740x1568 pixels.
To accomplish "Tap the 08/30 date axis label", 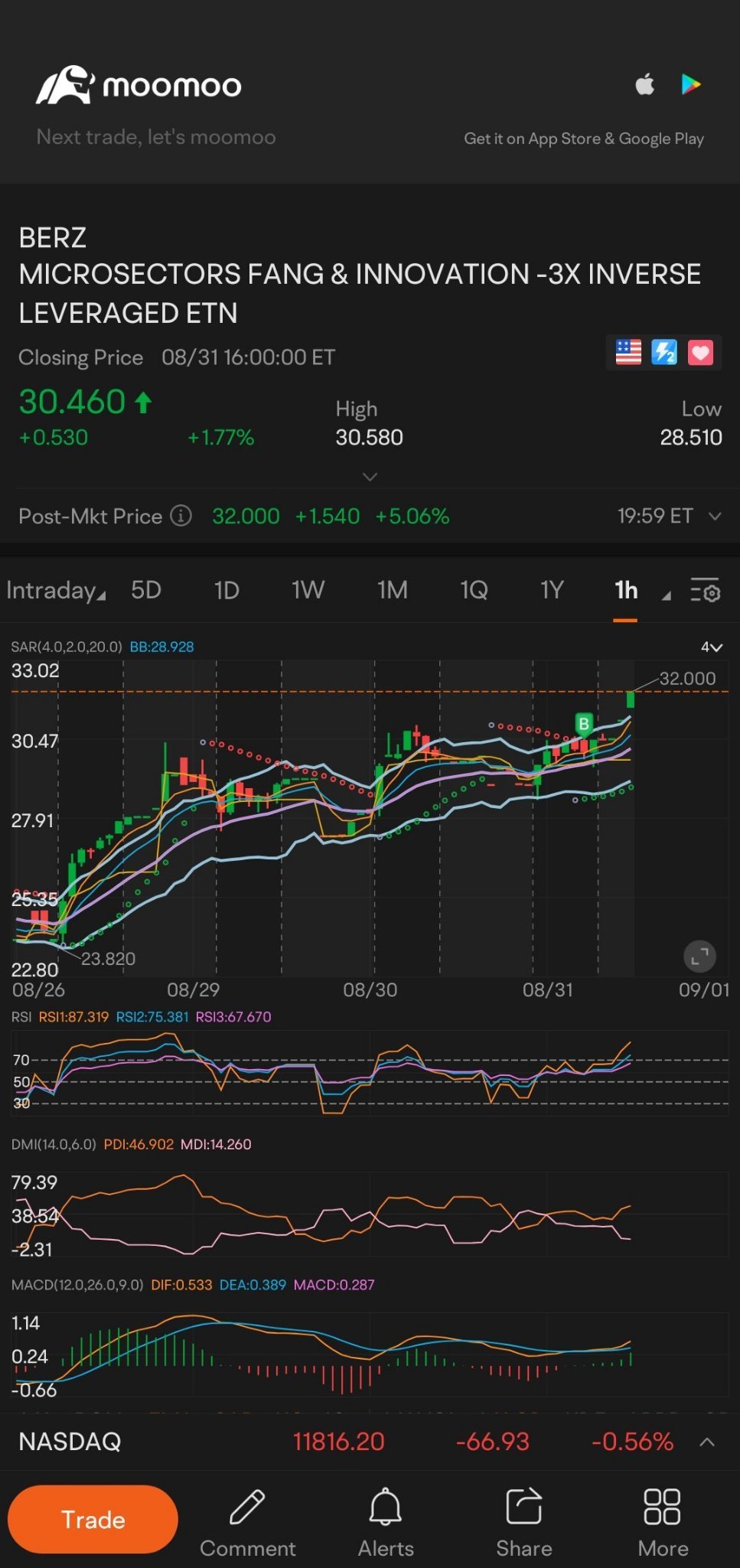I will pyautogui.click(x=370, y=990).
